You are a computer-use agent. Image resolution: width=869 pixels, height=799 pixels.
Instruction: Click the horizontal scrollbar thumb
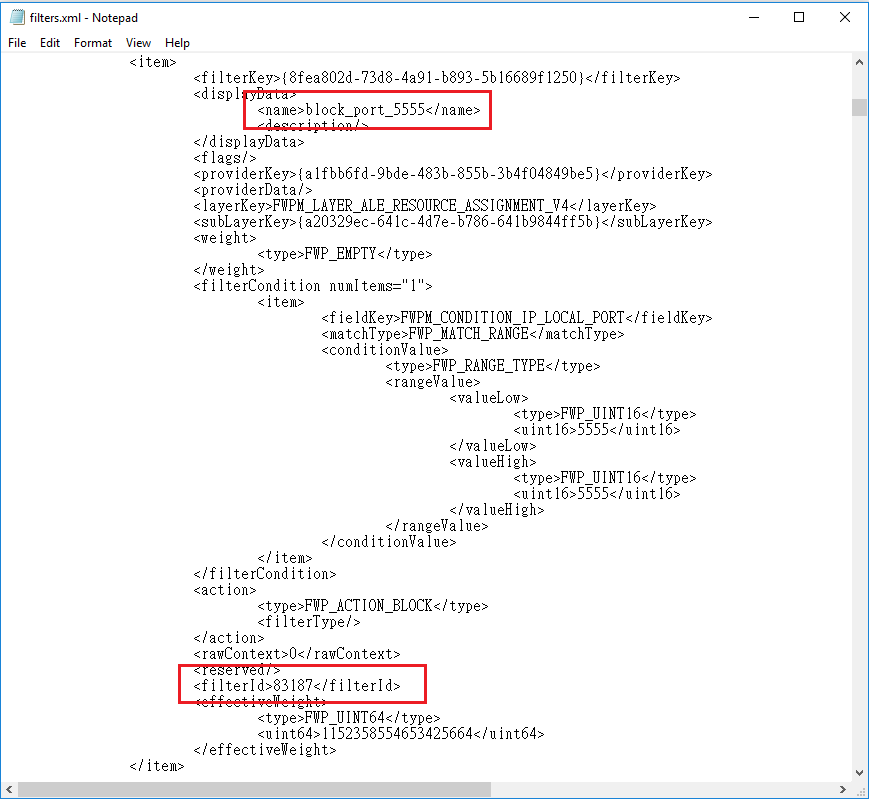(x=254, y=790)
